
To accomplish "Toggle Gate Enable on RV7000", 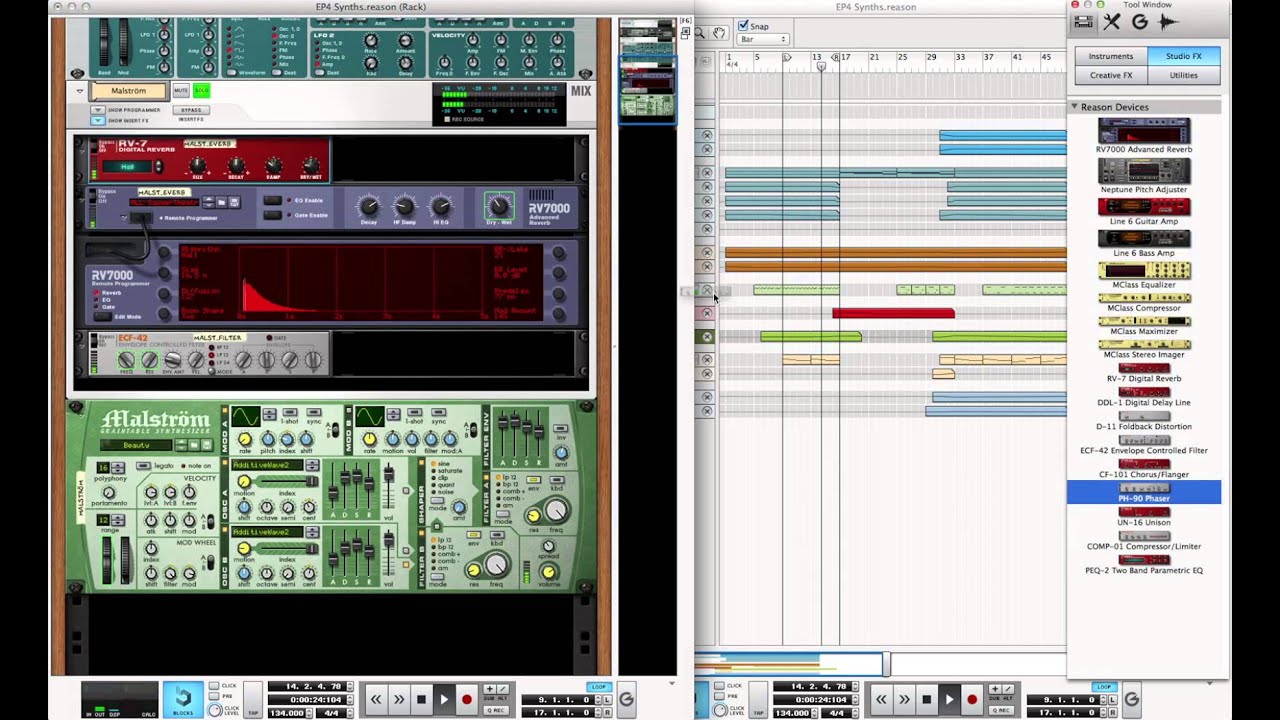I will click(x=272, y=214).
